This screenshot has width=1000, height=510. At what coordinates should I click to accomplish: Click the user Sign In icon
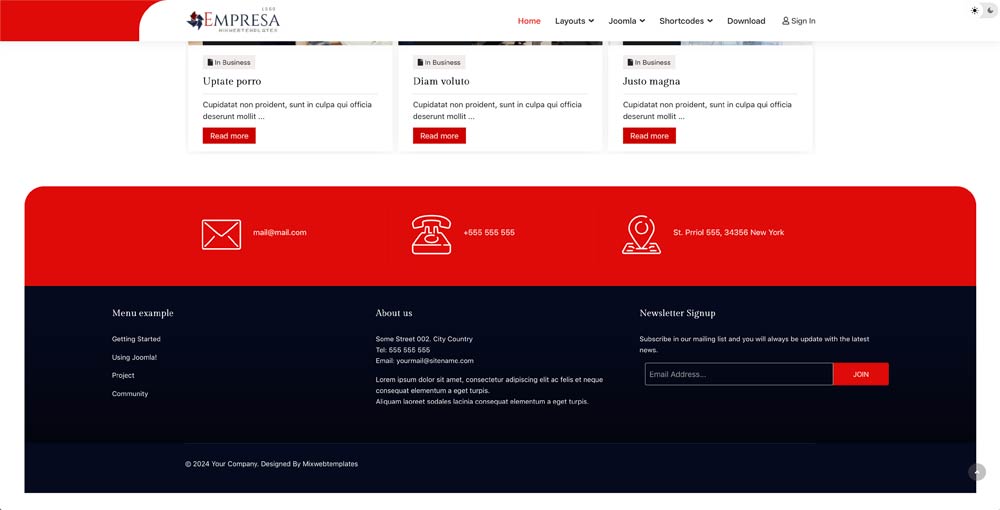[786, 21]
